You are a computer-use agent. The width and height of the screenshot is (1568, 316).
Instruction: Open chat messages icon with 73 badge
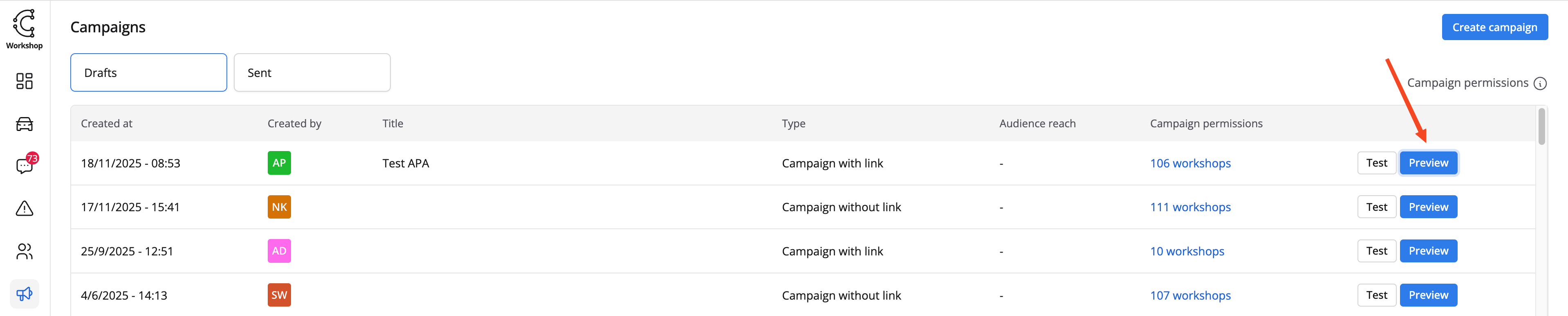point(25,166)
